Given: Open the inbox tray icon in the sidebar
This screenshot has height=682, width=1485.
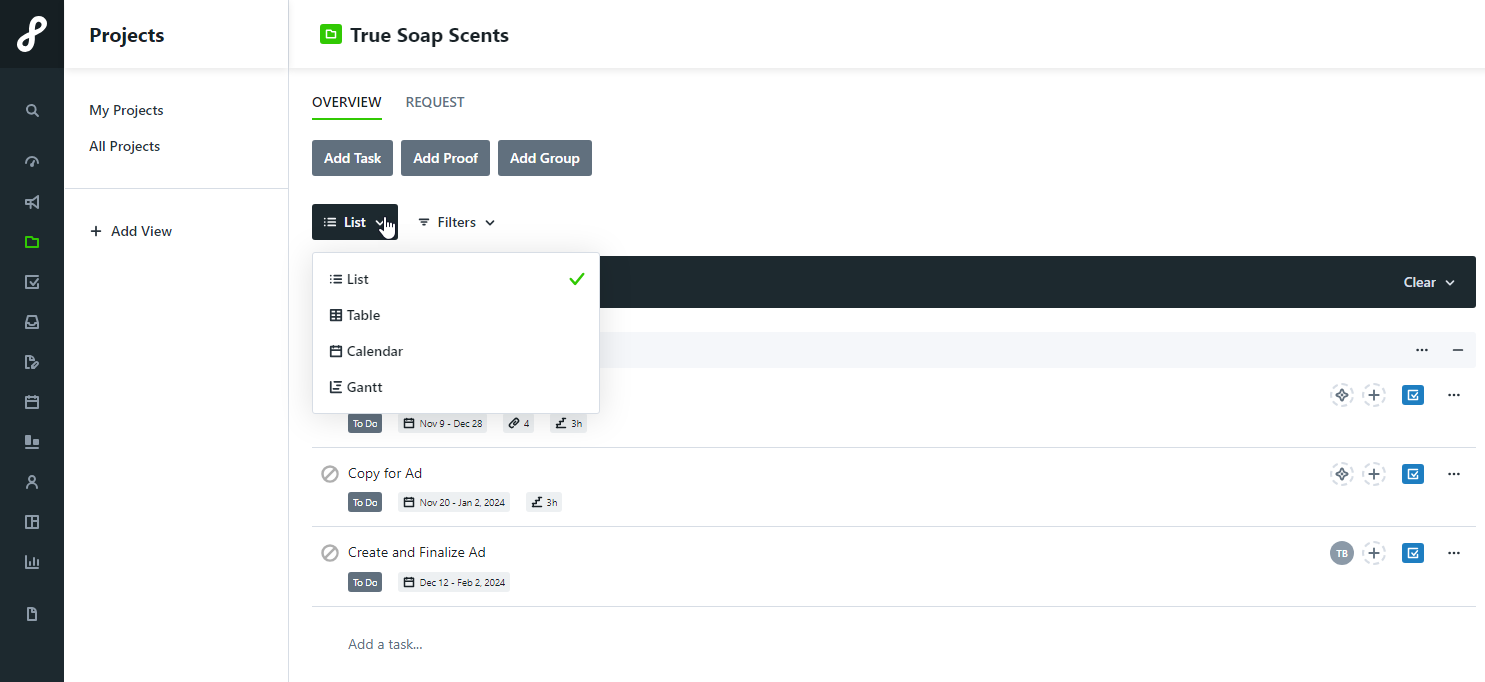Looking at the screenshot, I should (32, 322).
